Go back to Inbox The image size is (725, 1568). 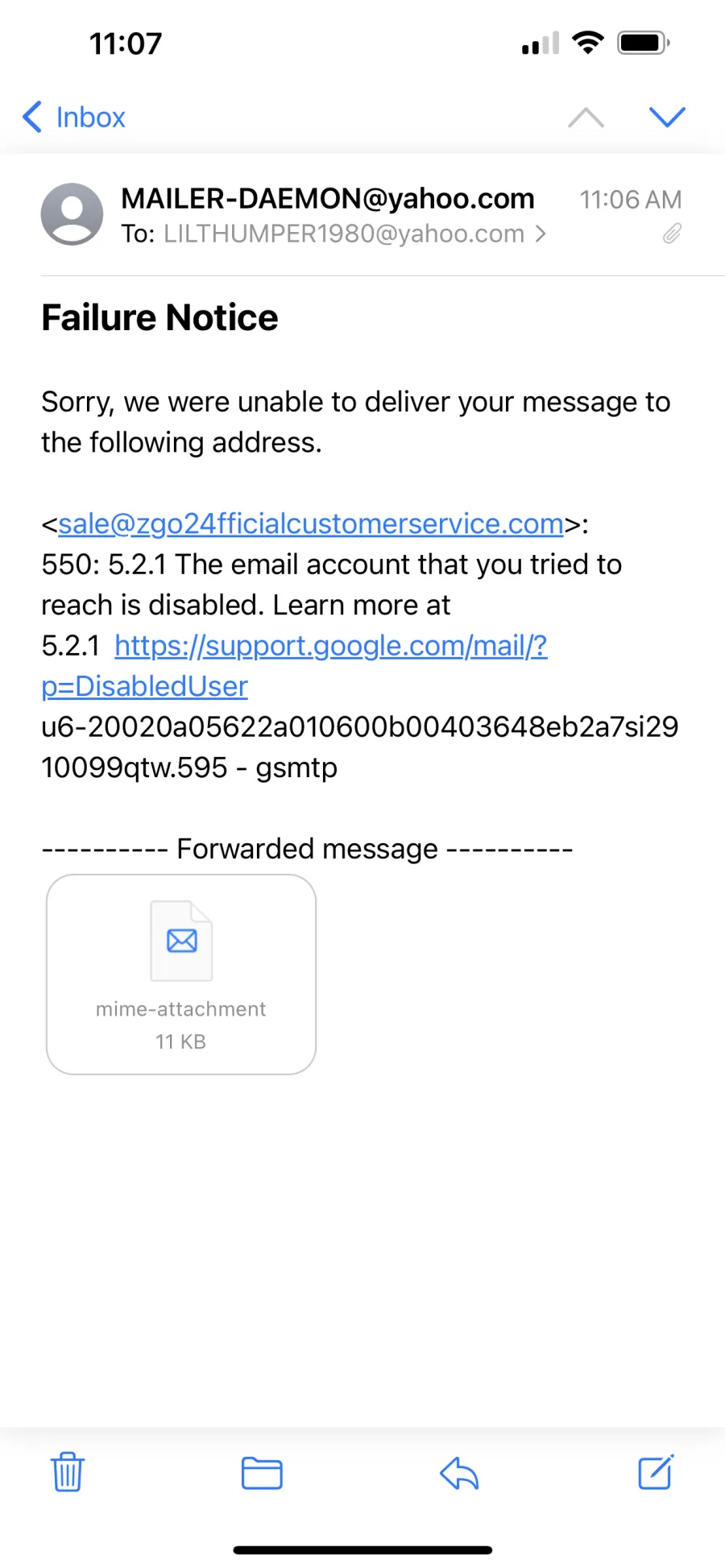73,117
